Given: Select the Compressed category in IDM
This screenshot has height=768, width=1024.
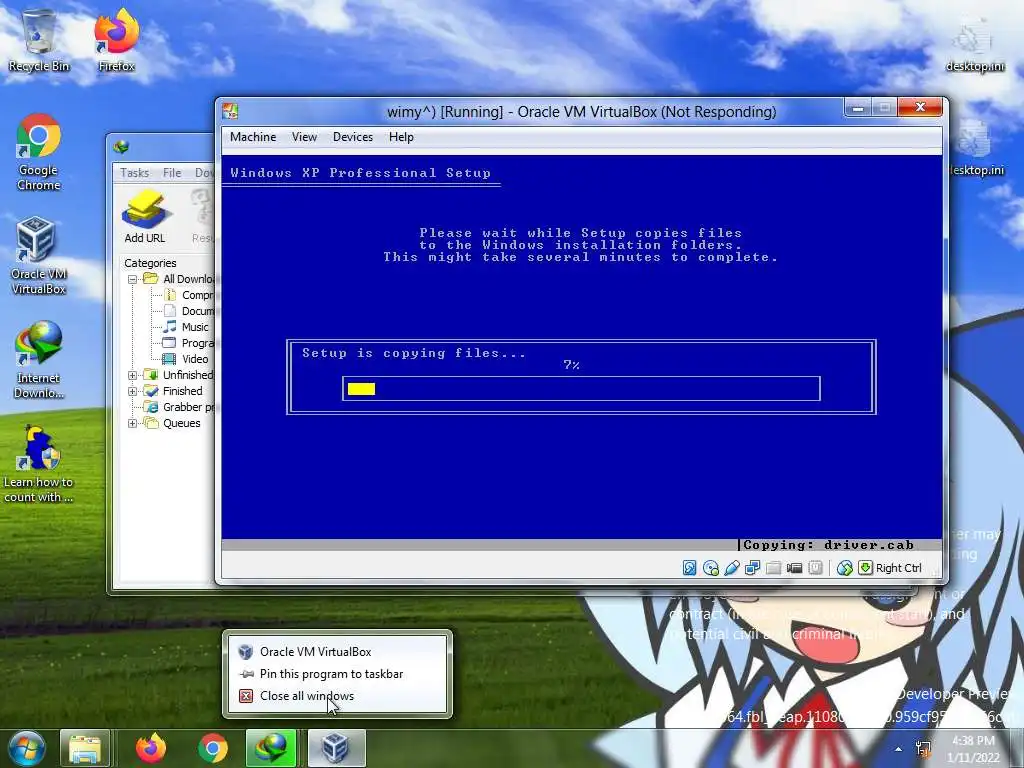Looking at the screenshot, I should coord(189,295).
